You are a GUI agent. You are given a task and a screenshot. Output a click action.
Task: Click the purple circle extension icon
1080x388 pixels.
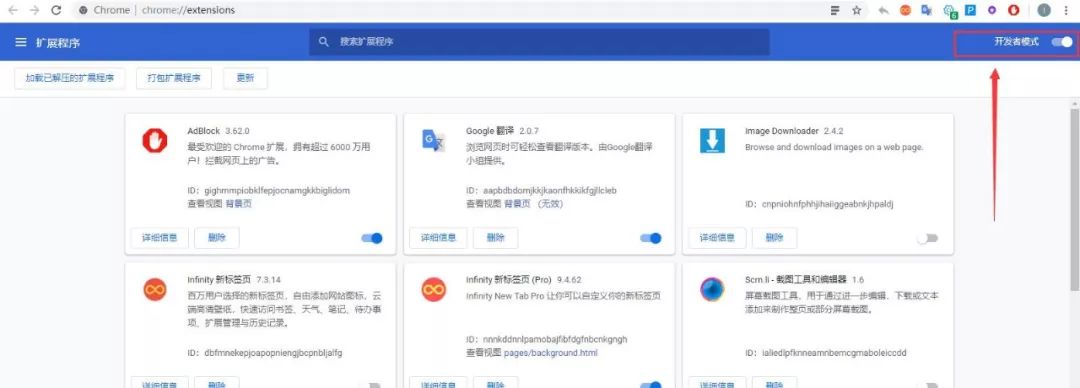[992, 10]
